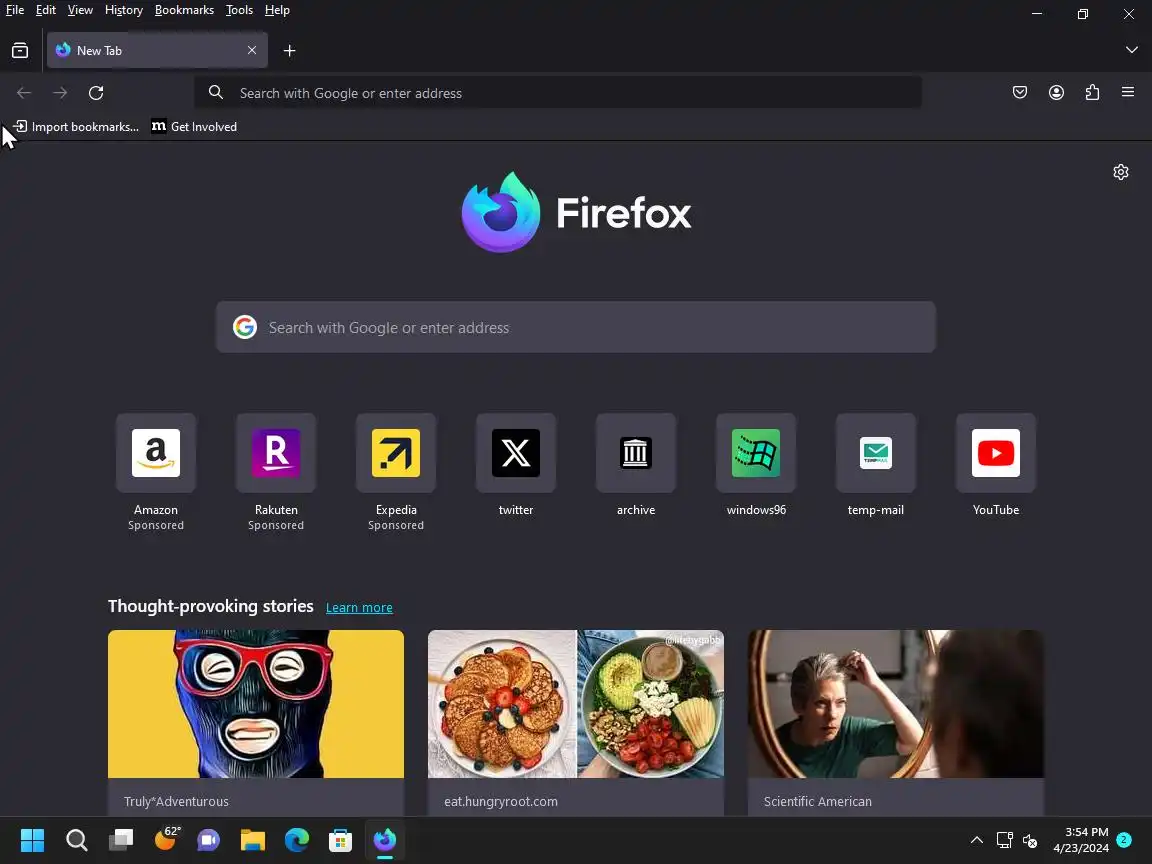Launch File Explorer from the taskbar
Viewport: 1152px width, 864px height.
(253, 840)
